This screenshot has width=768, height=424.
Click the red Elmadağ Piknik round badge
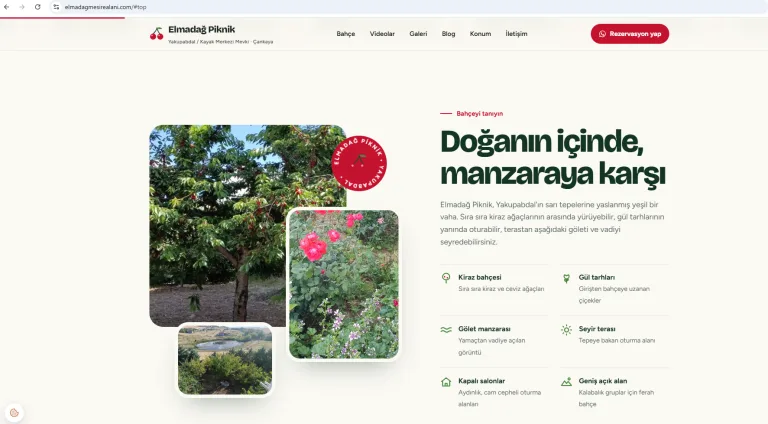(x=359, y=163)
